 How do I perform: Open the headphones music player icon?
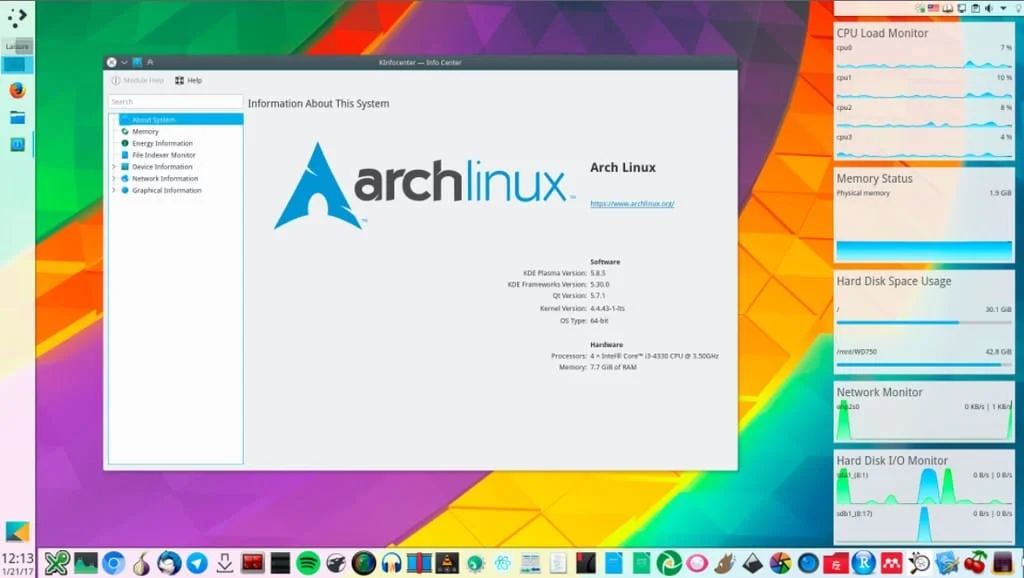click(391, 563)
